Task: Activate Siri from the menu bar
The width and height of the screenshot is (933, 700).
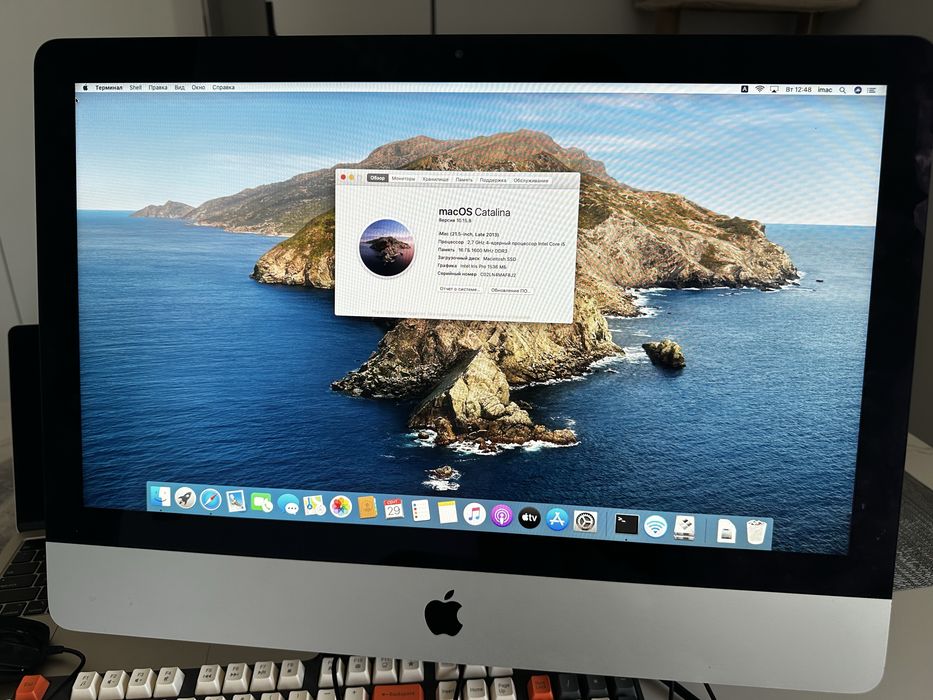Action: click(x=857, y=90)
